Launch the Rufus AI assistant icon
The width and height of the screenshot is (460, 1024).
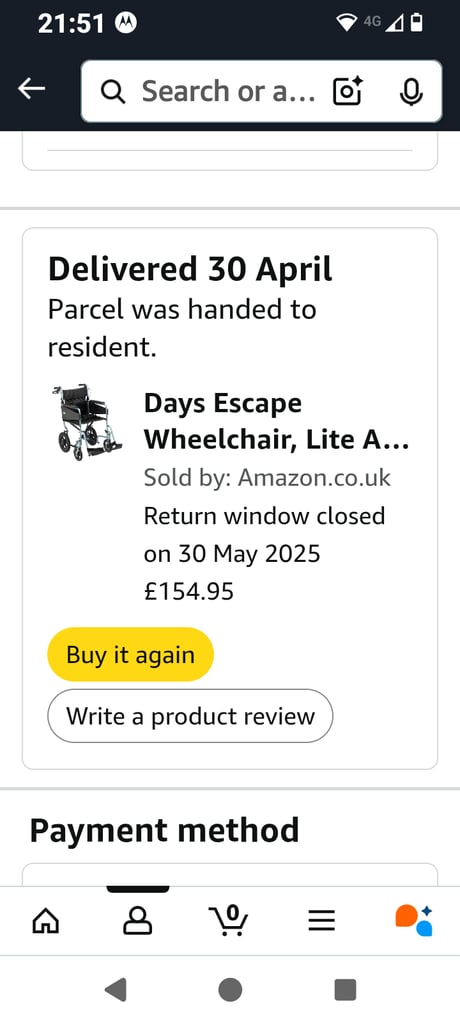click(x=414, y=921)
